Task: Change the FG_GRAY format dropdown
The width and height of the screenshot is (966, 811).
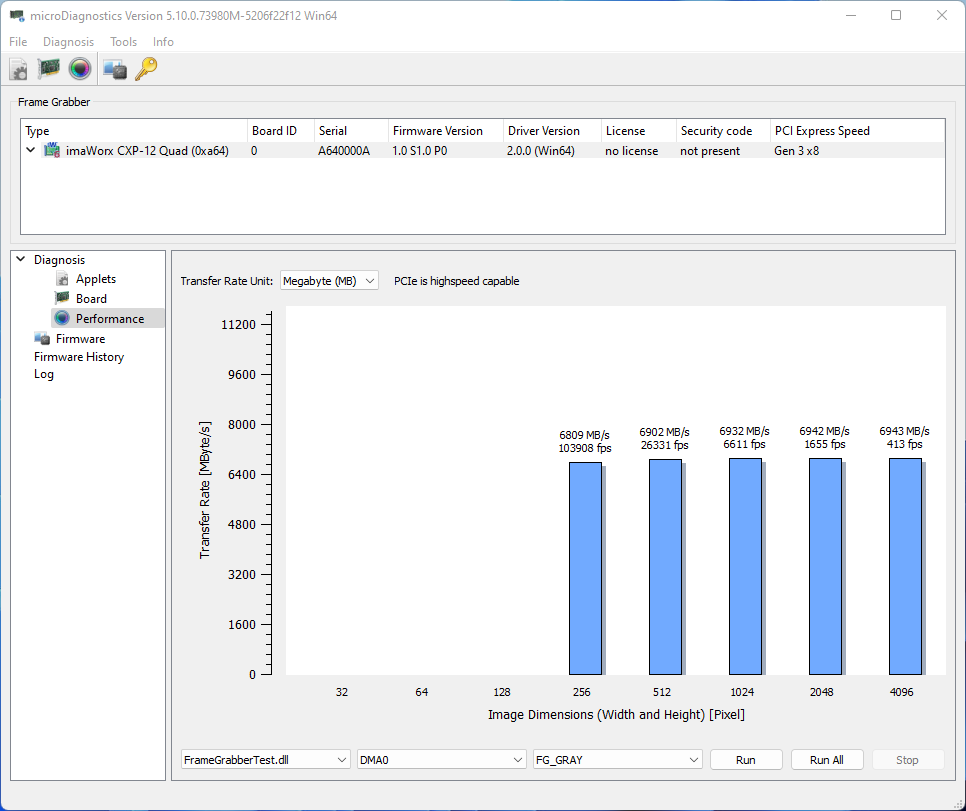Action: tap(617, 760)
